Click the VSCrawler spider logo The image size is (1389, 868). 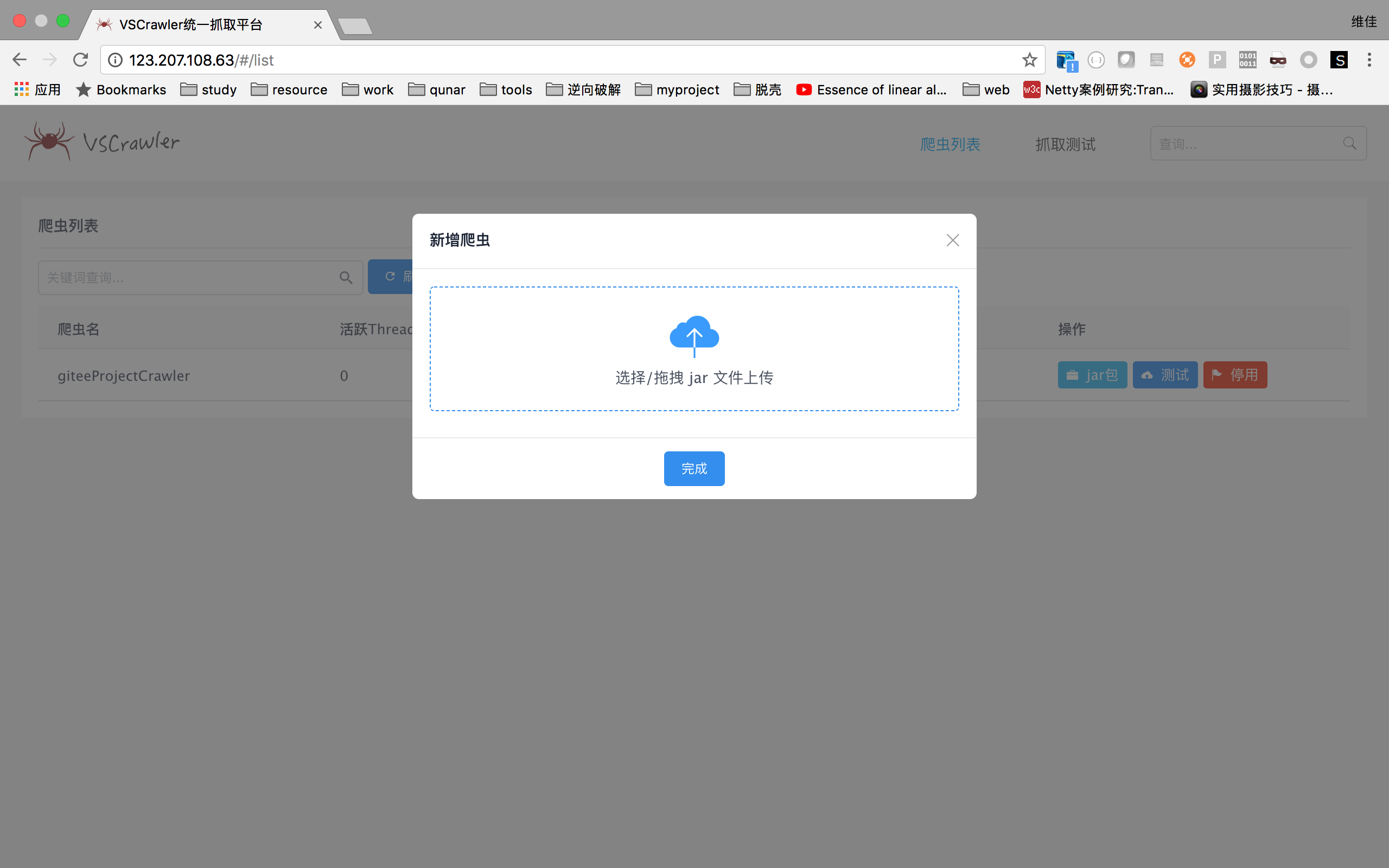coord(49,141)
